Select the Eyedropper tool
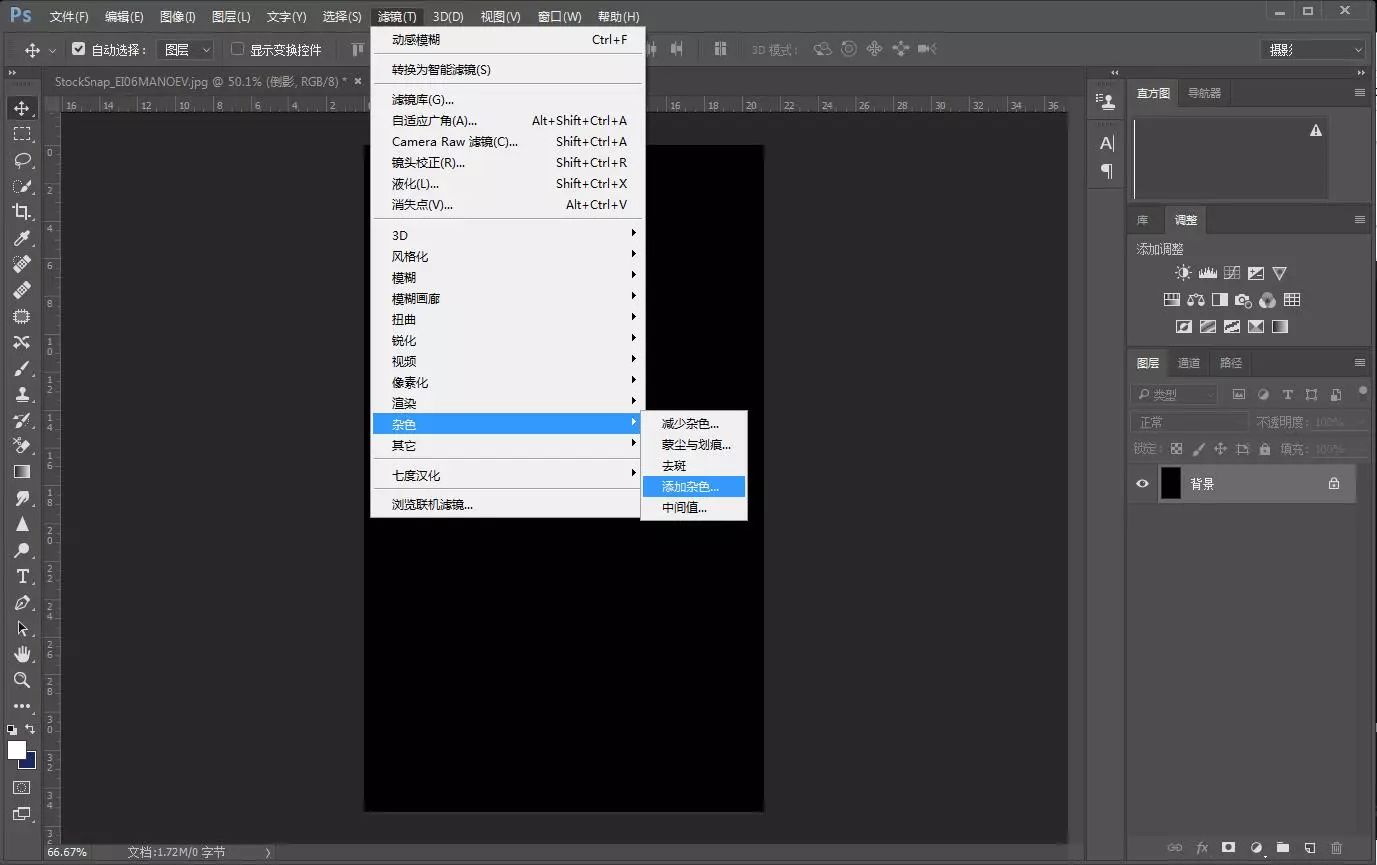This screenshot has width=1377, height=865. [22, 238]
